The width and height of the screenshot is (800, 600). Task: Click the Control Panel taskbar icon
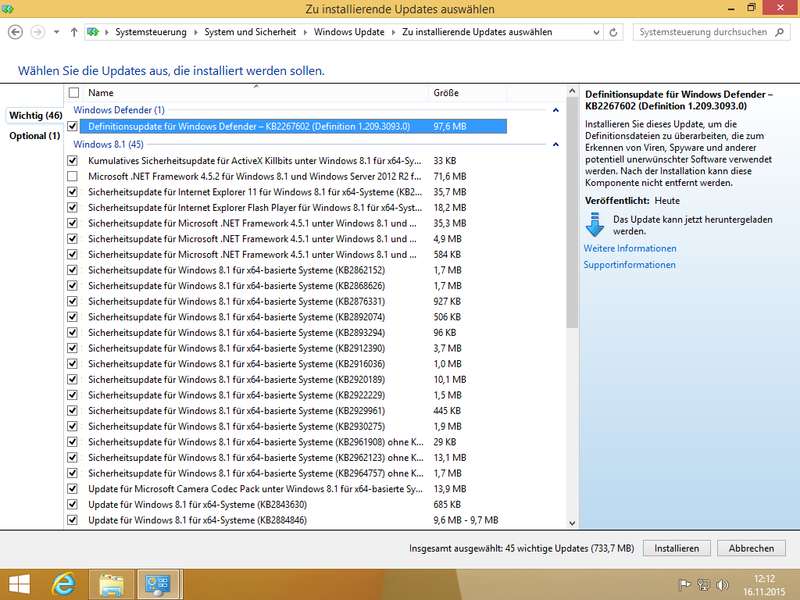158,585
